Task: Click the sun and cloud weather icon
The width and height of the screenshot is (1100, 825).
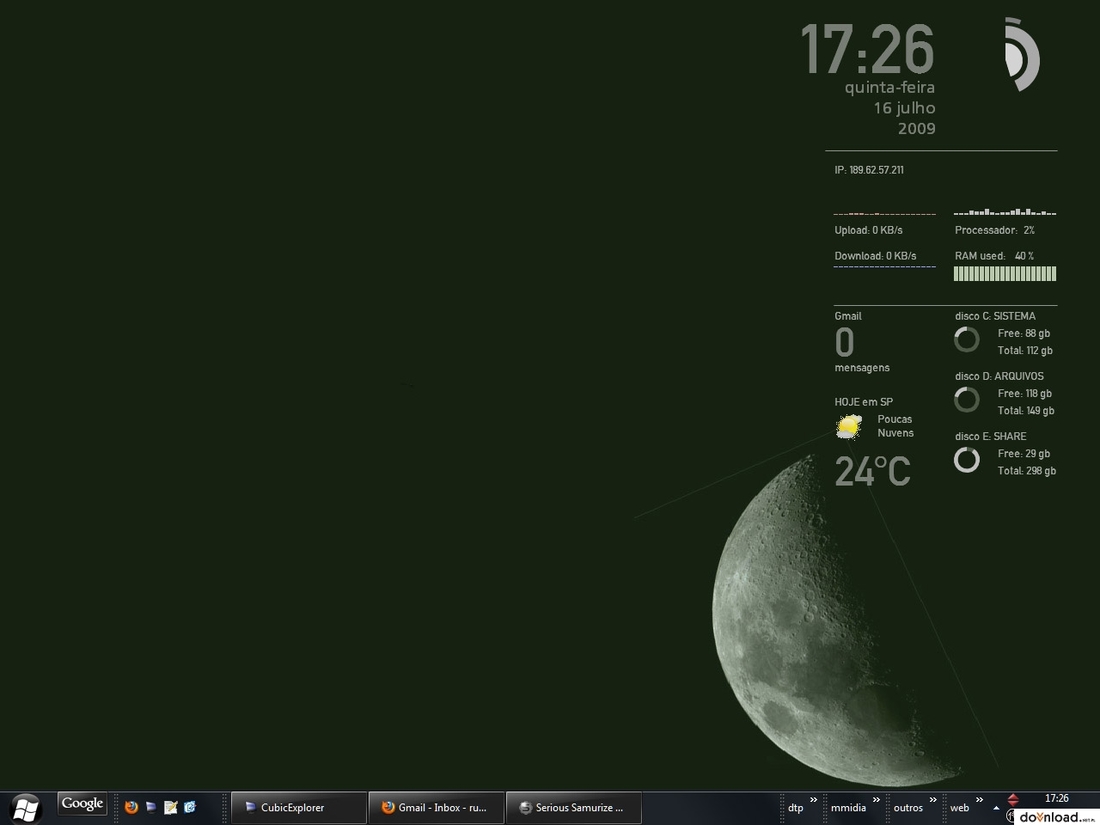Action: 850,426
